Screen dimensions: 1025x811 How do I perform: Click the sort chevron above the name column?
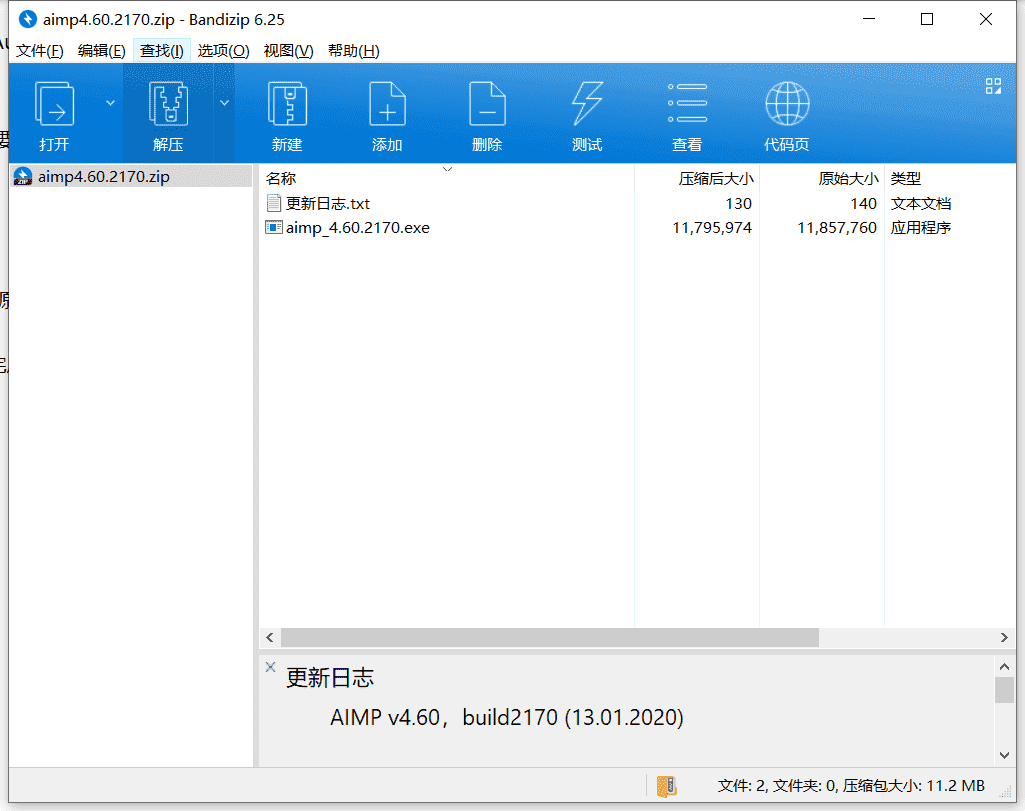click(448, 169)
